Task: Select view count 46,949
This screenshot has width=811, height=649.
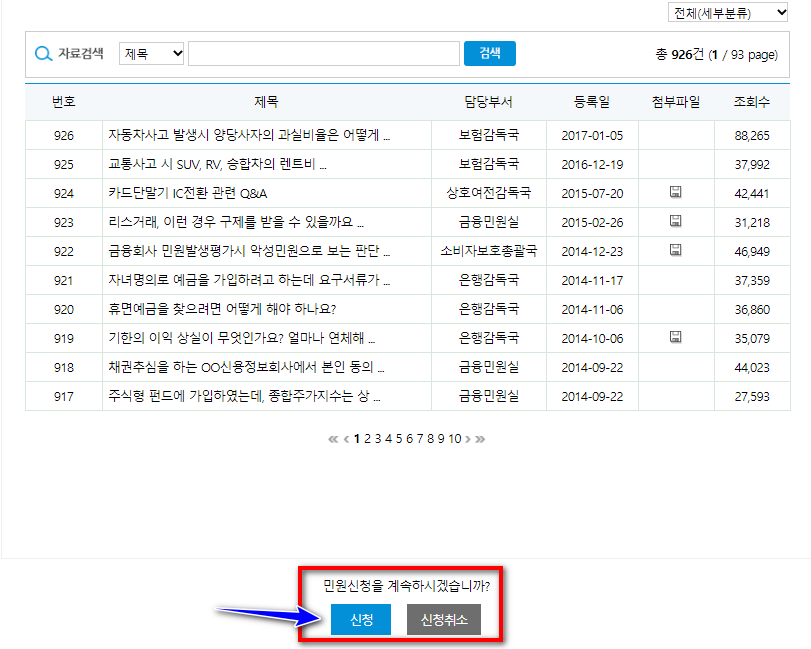Action: (x=752, y=251)
